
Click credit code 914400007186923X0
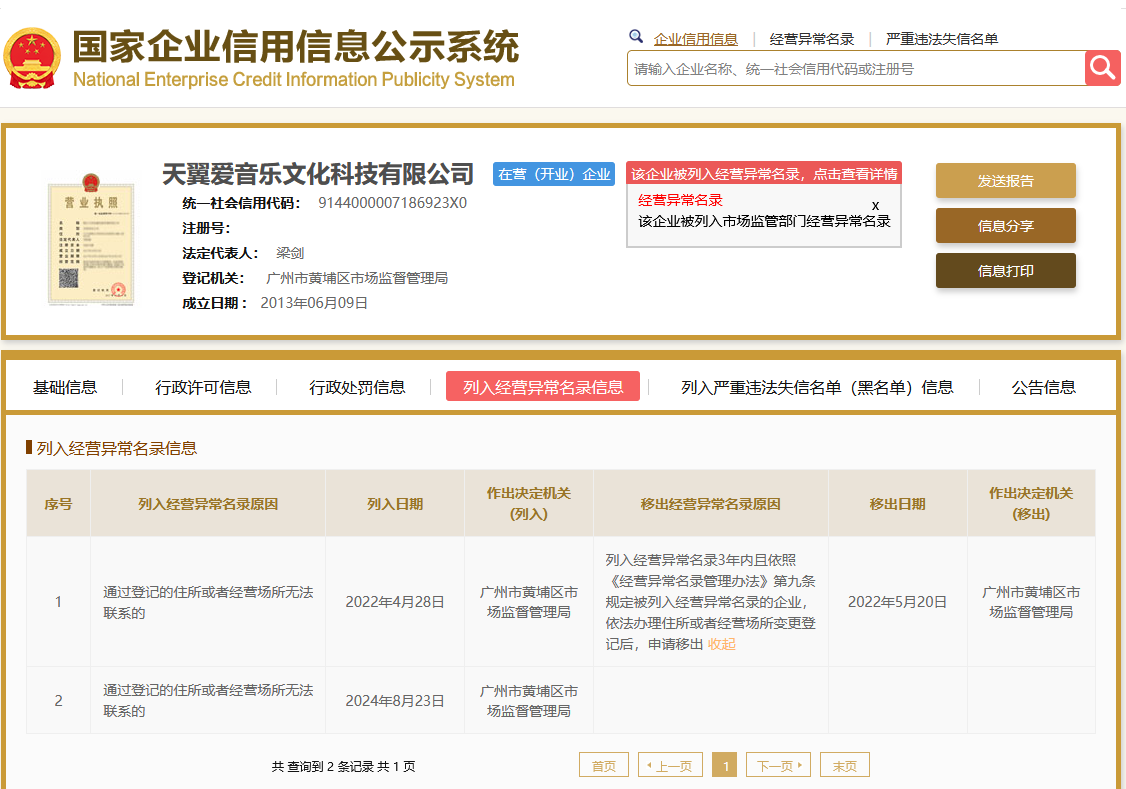tap(392, 203)
